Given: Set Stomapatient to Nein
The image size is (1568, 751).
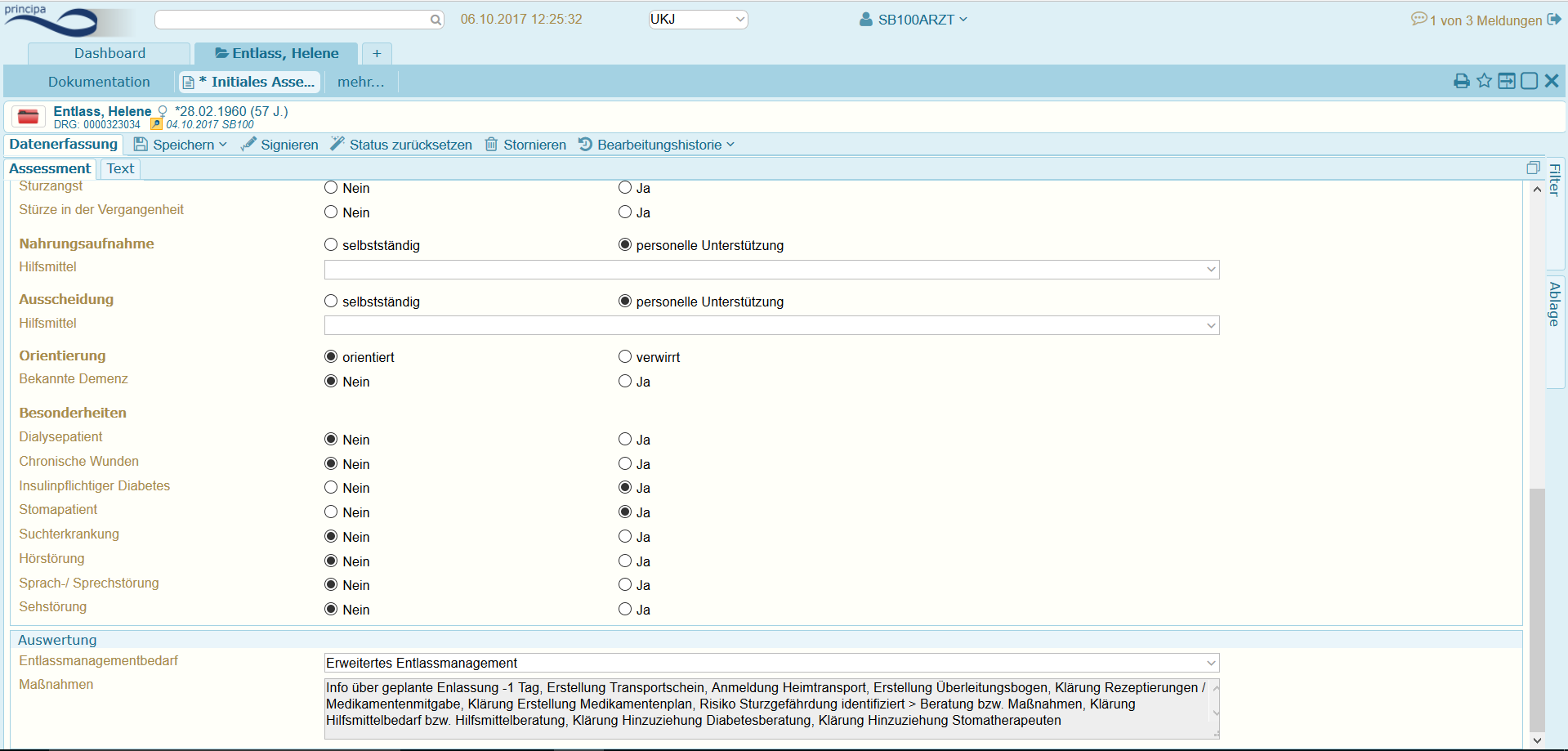Looking at the screenshot, I should click(331, 512).
